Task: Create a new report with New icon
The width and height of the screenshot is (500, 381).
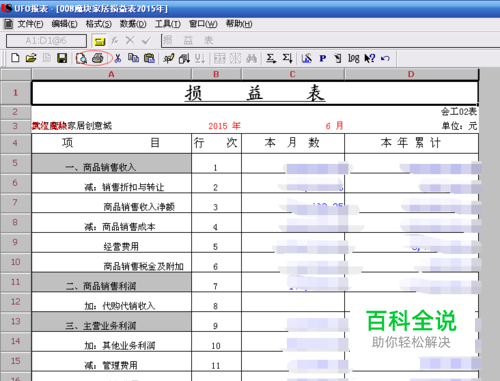Action: pos(15,58)
